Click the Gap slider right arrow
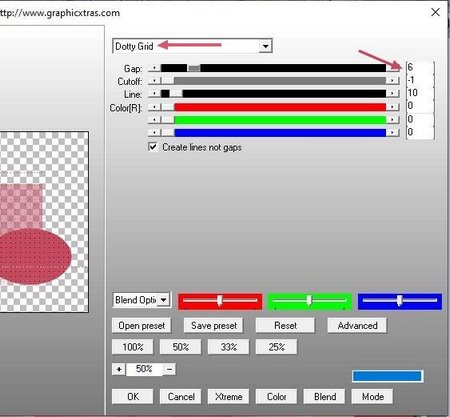Screen dimensions: 450x417 pos(393,68)
